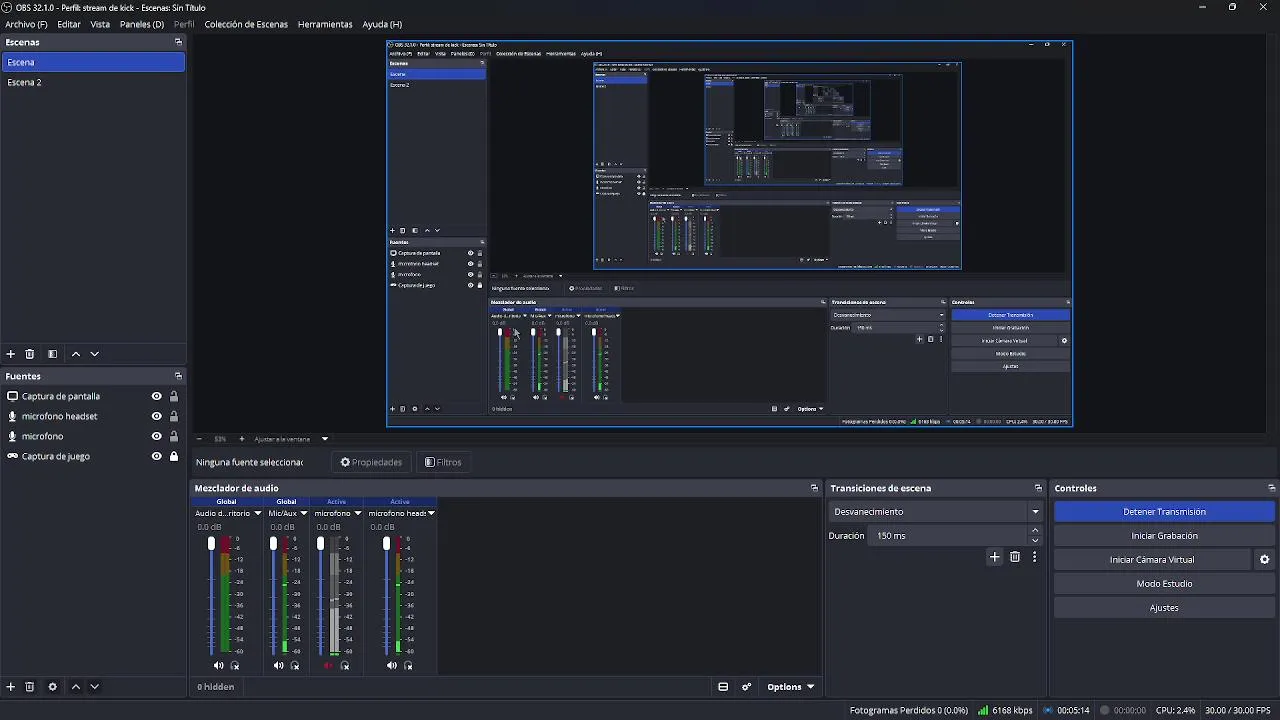Move the scene up in Escenas

coord(76,354)
